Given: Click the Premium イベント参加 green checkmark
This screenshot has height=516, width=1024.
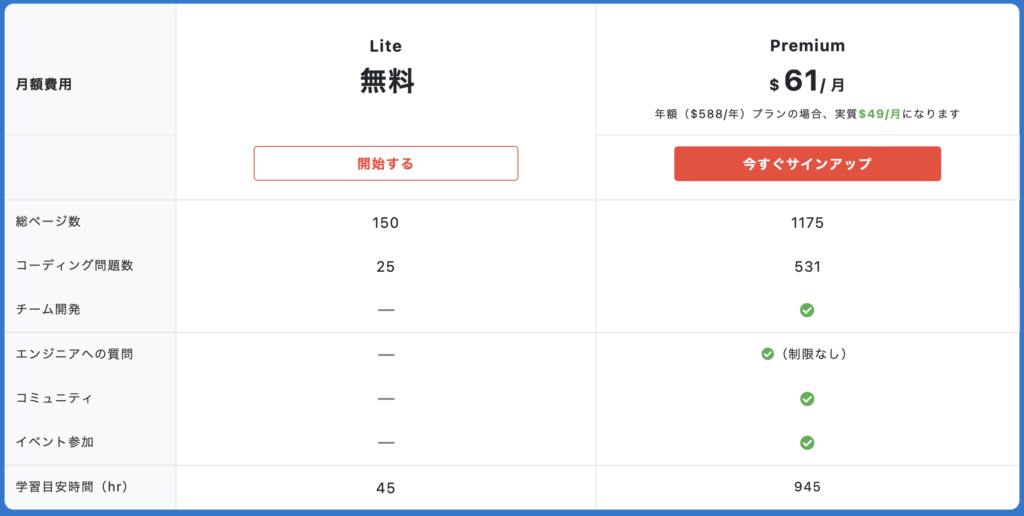Looking at the screenshot, I should 807,443.
